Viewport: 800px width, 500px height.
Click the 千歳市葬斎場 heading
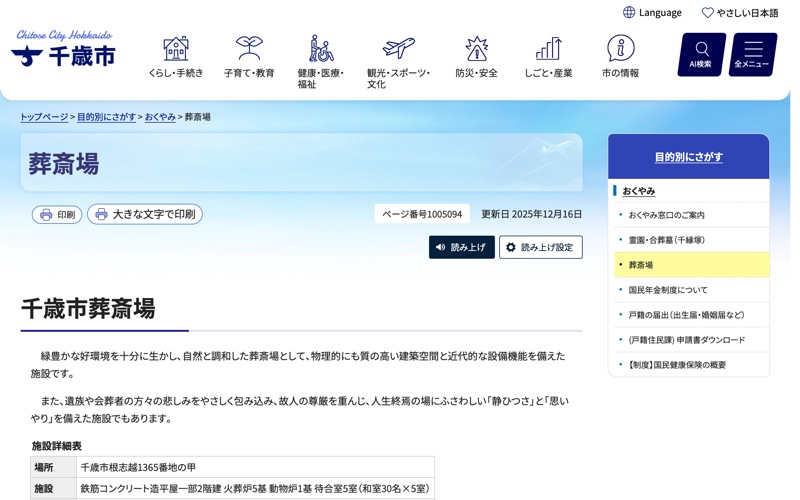(x=88, y=309)
